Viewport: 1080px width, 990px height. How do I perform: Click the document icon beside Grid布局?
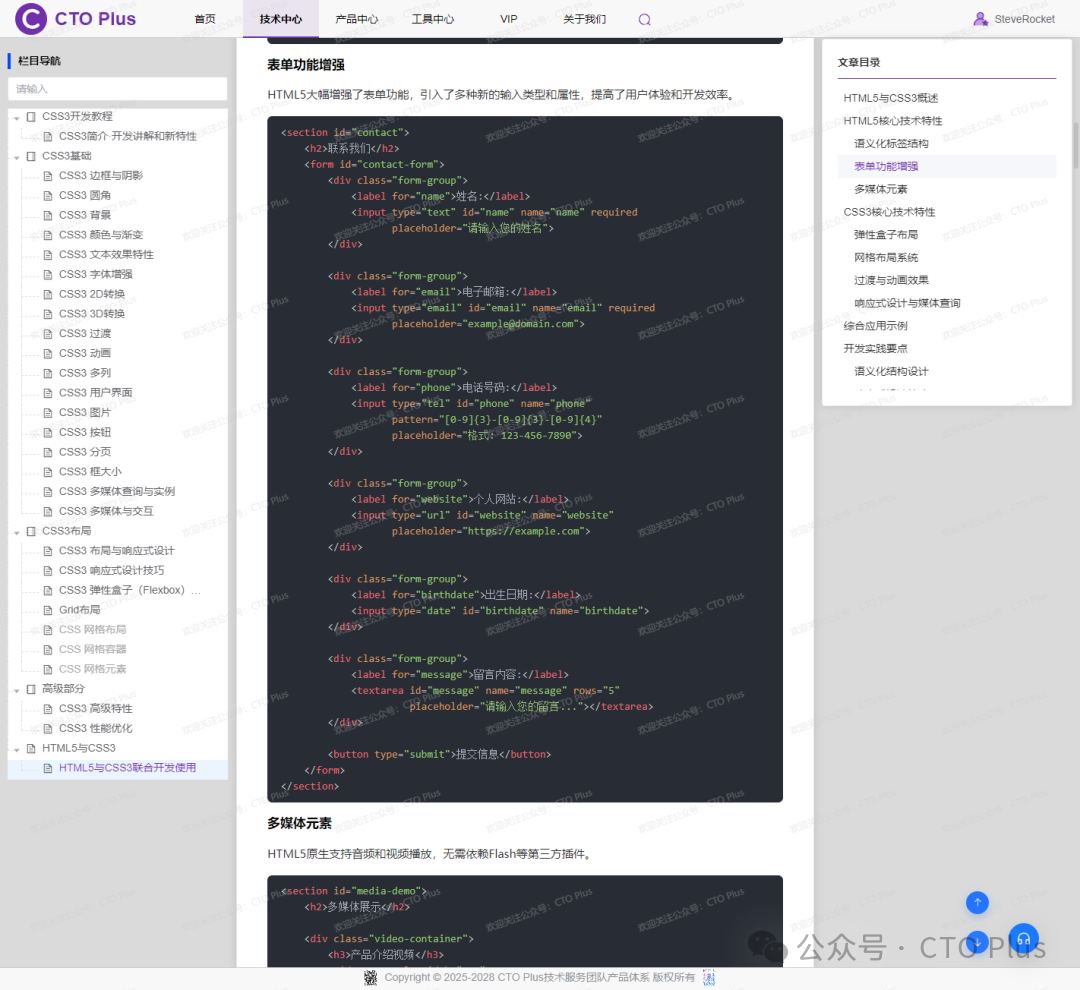pos(48,610)
